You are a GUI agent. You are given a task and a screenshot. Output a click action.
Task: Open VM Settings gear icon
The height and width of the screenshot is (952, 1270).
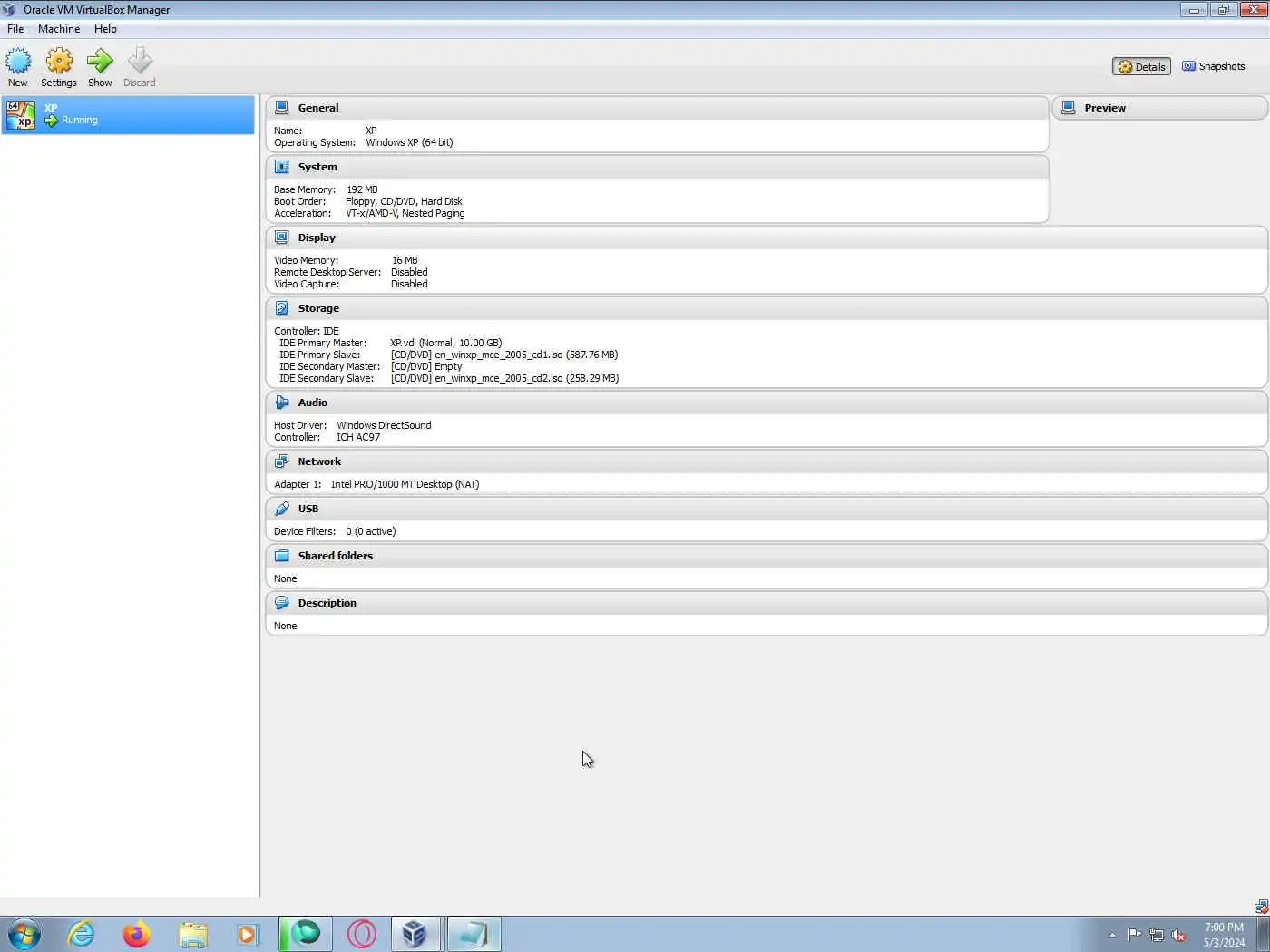click(x=59, y=61)
